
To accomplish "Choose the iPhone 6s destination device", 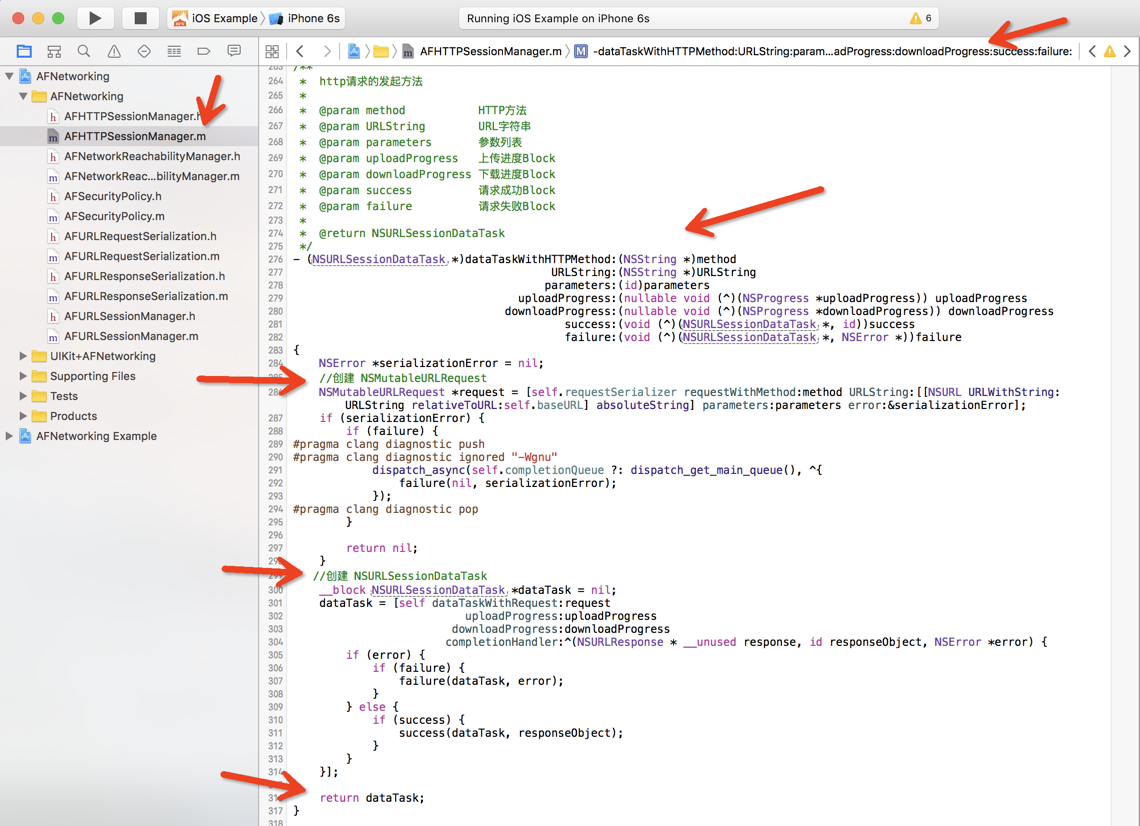I will point(305,18).
